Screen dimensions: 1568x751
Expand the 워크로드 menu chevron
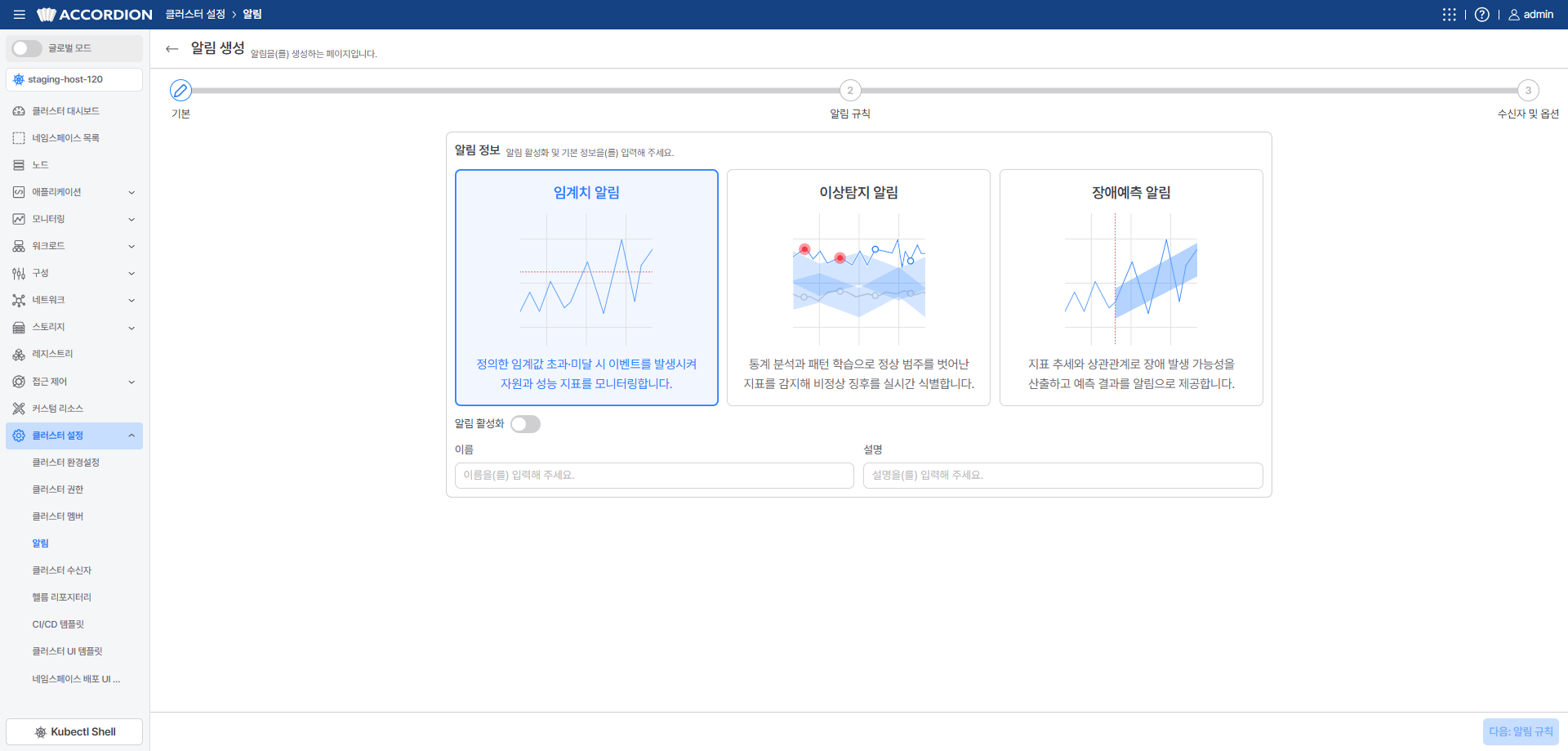pyautogui.click(x=131, y=246)
